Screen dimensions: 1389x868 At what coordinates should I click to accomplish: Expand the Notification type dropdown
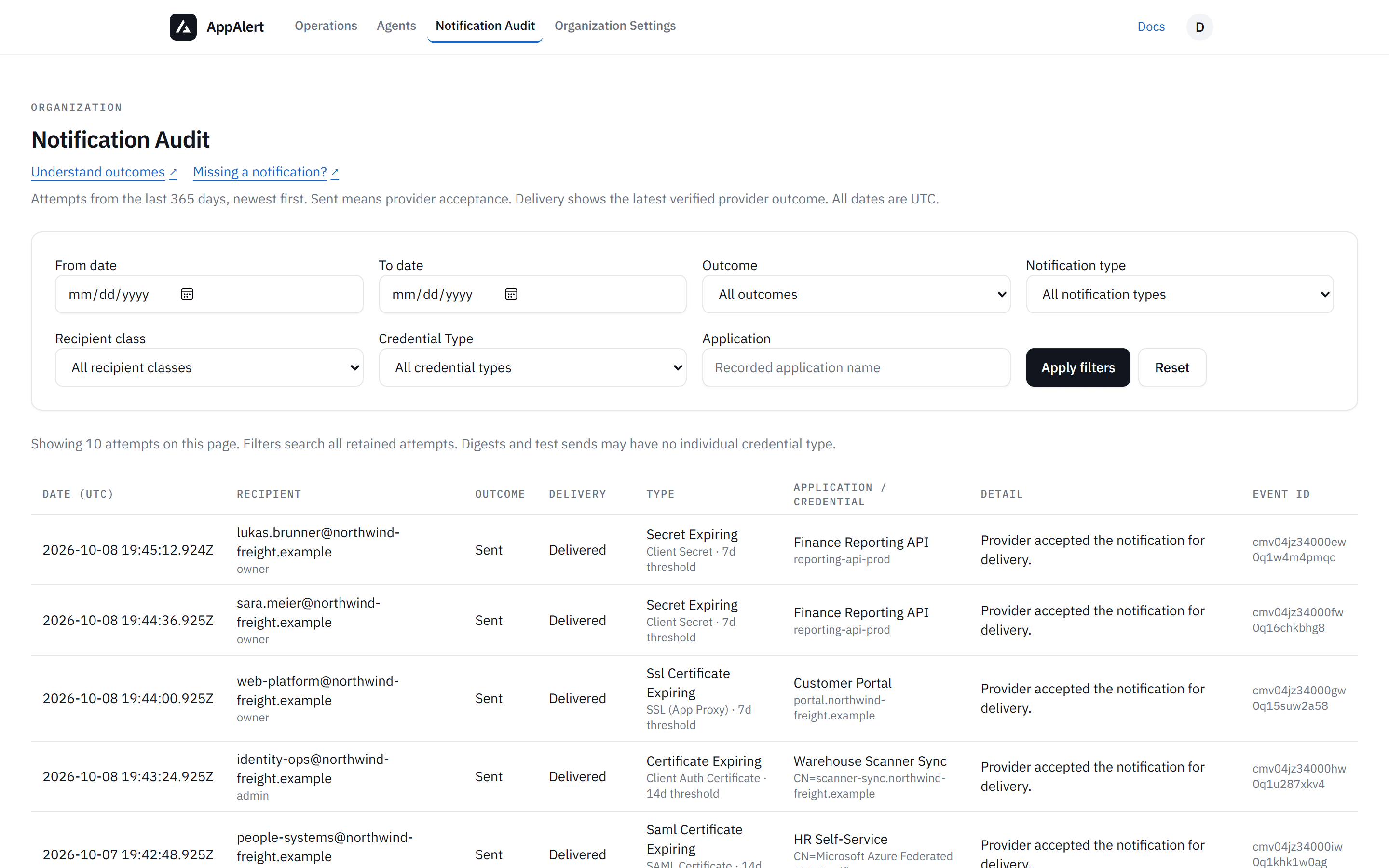point(1180,295)
